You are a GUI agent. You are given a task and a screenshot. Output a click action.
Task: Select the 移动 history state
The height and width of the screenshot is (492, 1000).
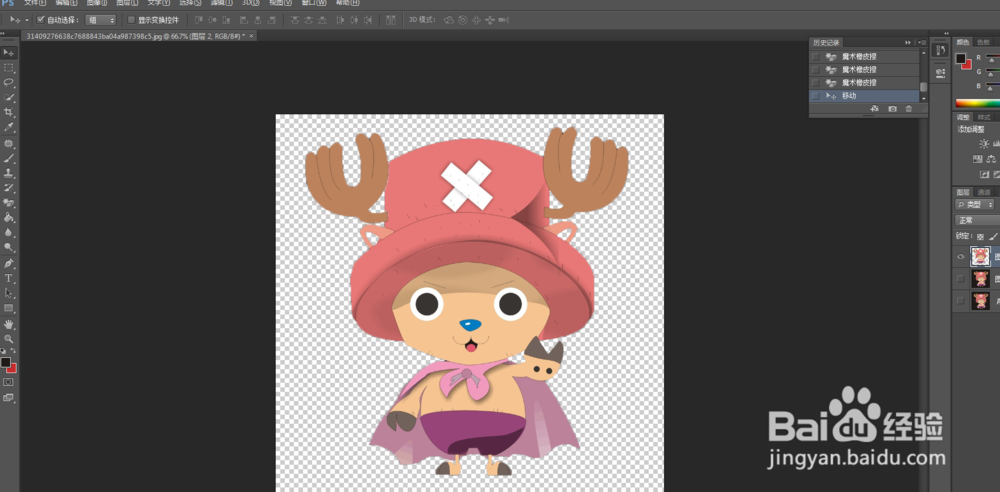pos(864,96)
